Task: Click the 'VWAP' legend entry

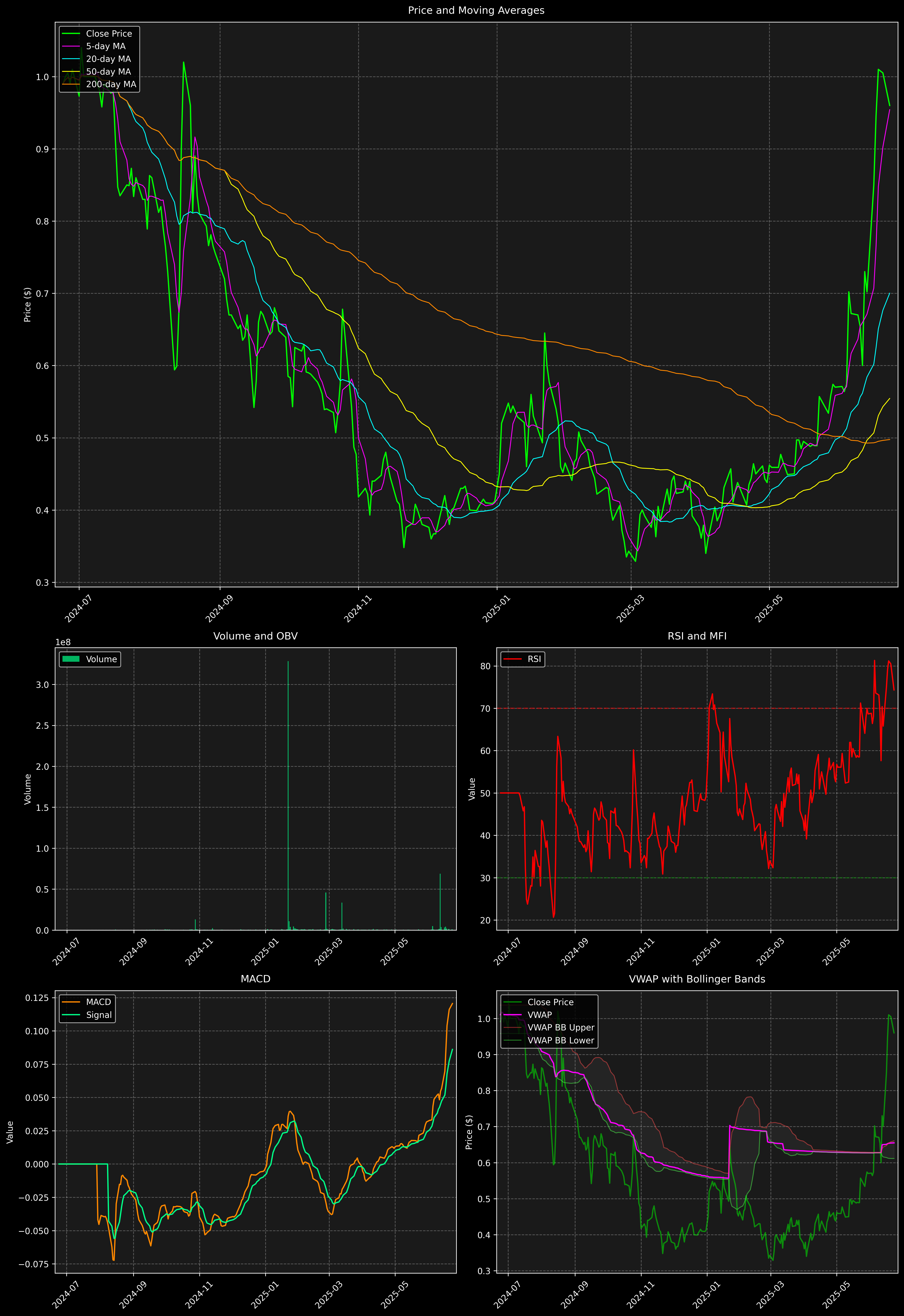Action: click(x=540, y=1015)
